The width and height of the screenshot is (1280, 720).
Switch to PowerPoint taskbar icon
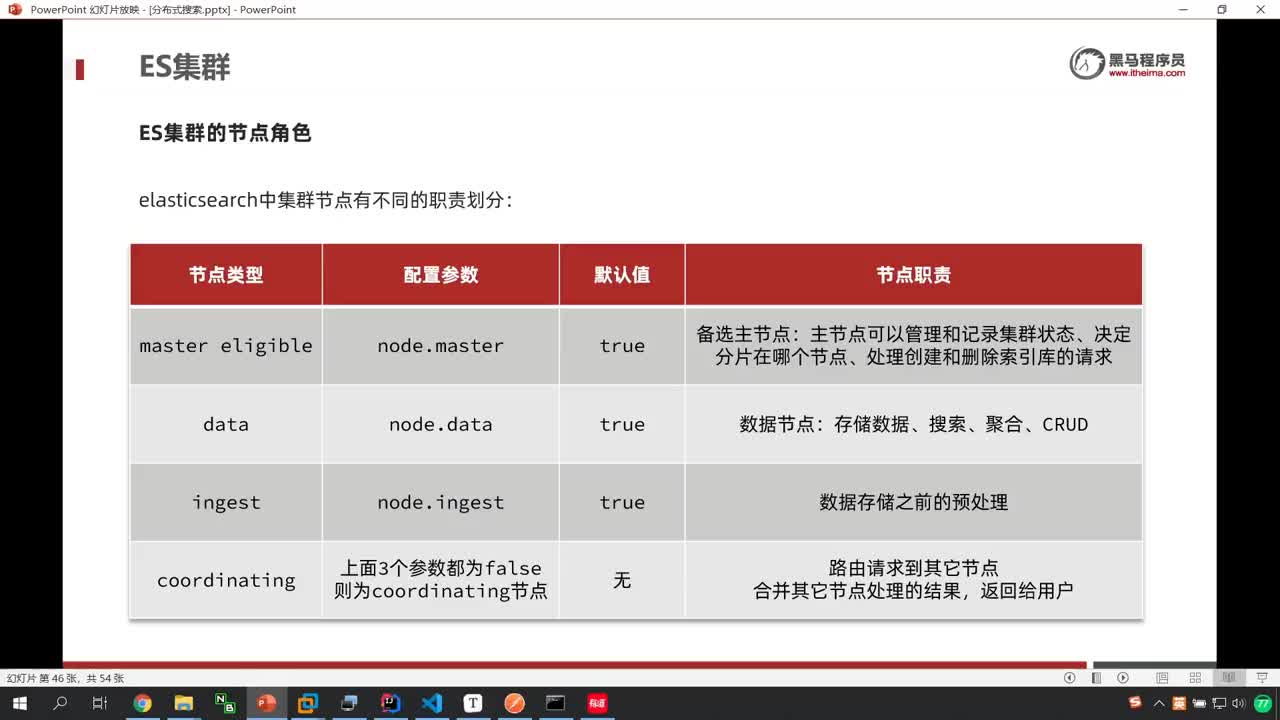pyautogui.click(x=266, y=703)
